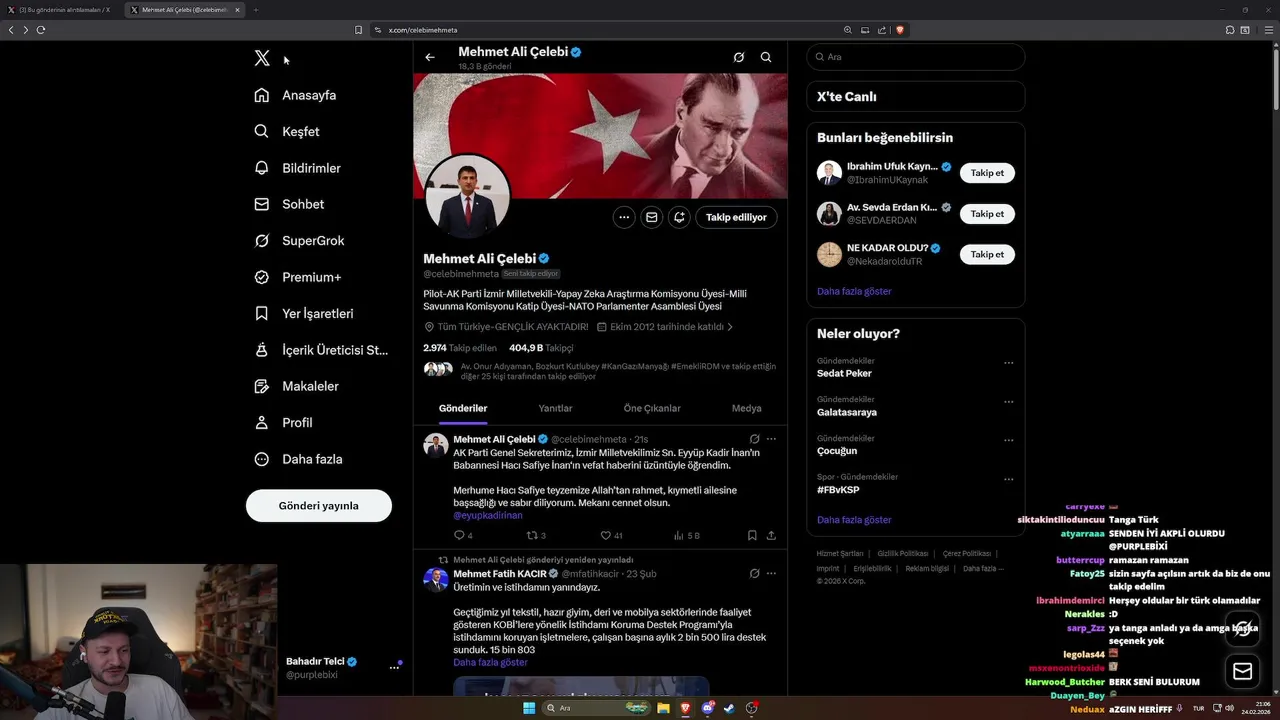Open more options on first post
Viewport: 1280px width, 720px height.
(771, 439)
